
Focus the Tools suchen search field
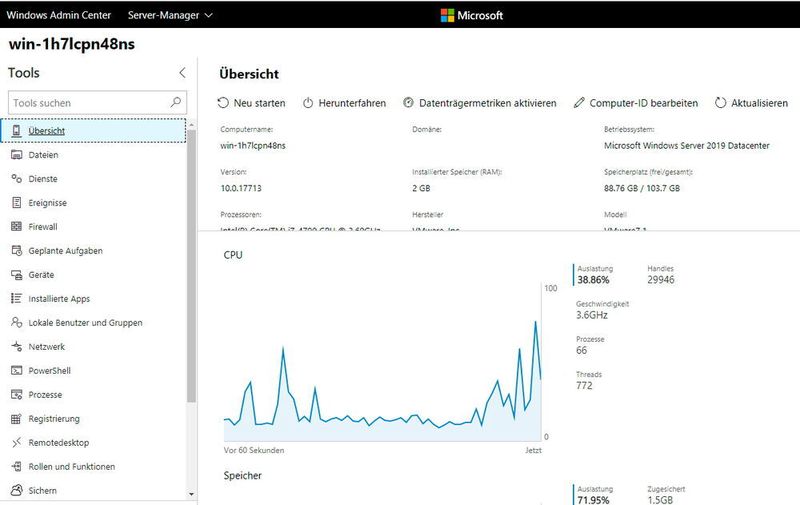[97, 103]
